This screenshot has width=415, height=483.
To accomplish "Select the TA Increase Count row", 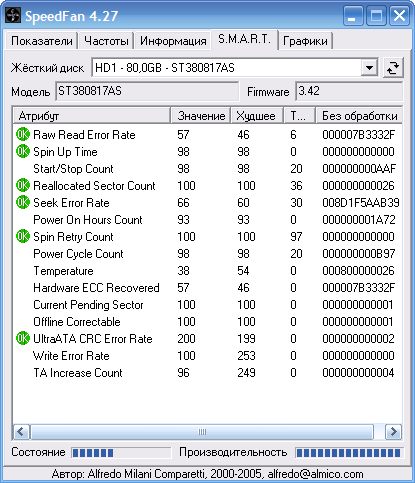I will 207,372.
